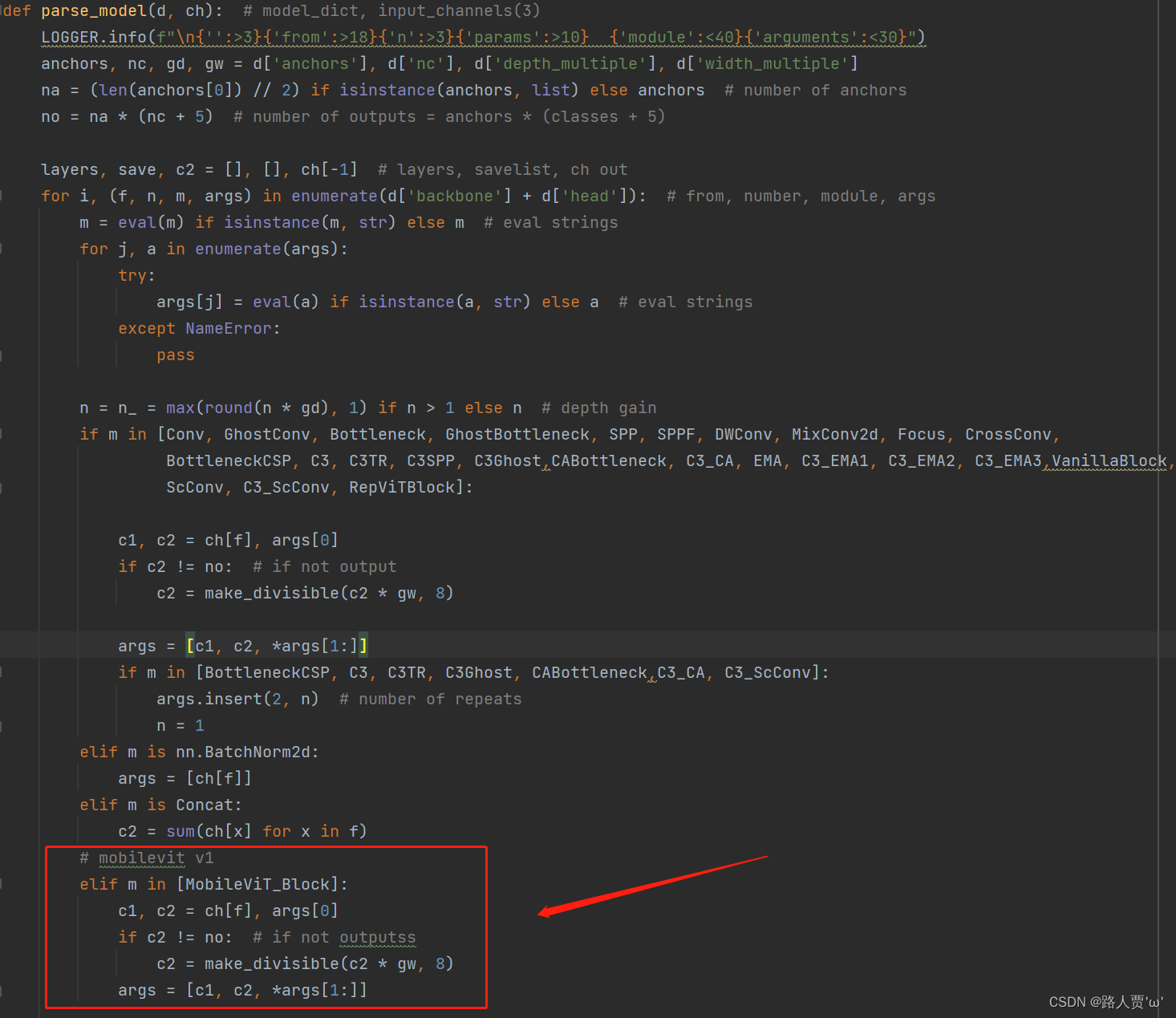1176x1018 pixels.
Task: Click Concat in the elif condition
Action: 205,805
